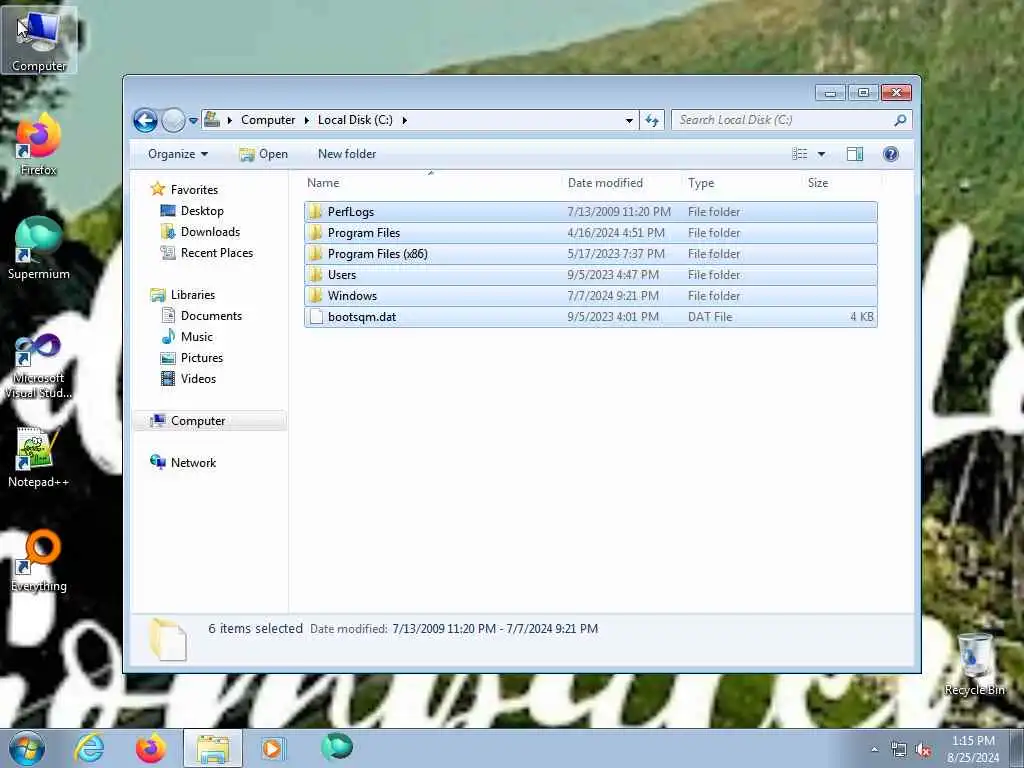Click the Notepad++ desktop shortcut

[39, 457]
